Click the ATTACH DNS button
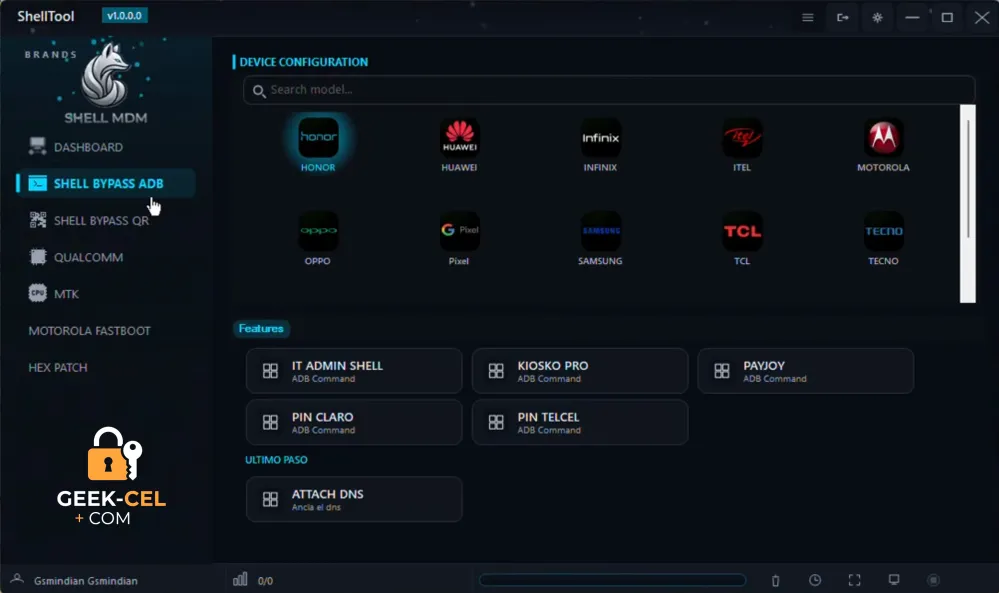 point(354,499)
